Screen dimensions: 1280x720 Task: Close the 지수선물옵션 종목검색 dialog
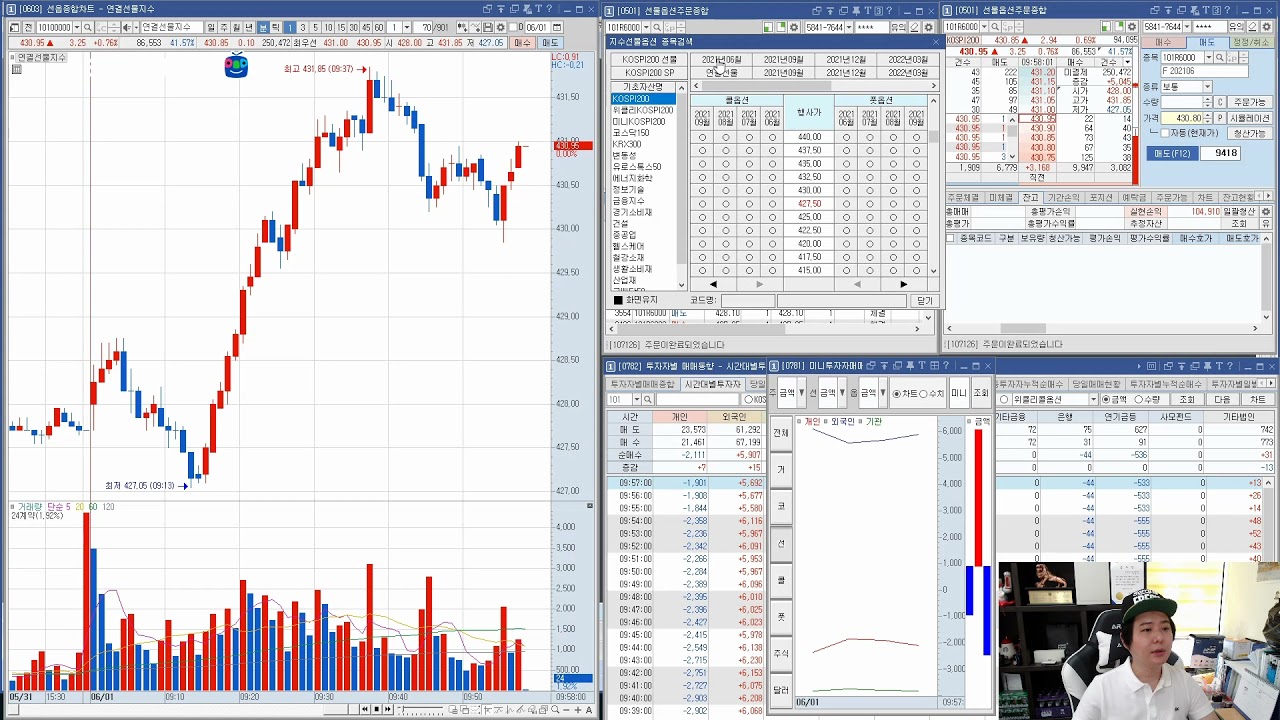click(935, 41)
